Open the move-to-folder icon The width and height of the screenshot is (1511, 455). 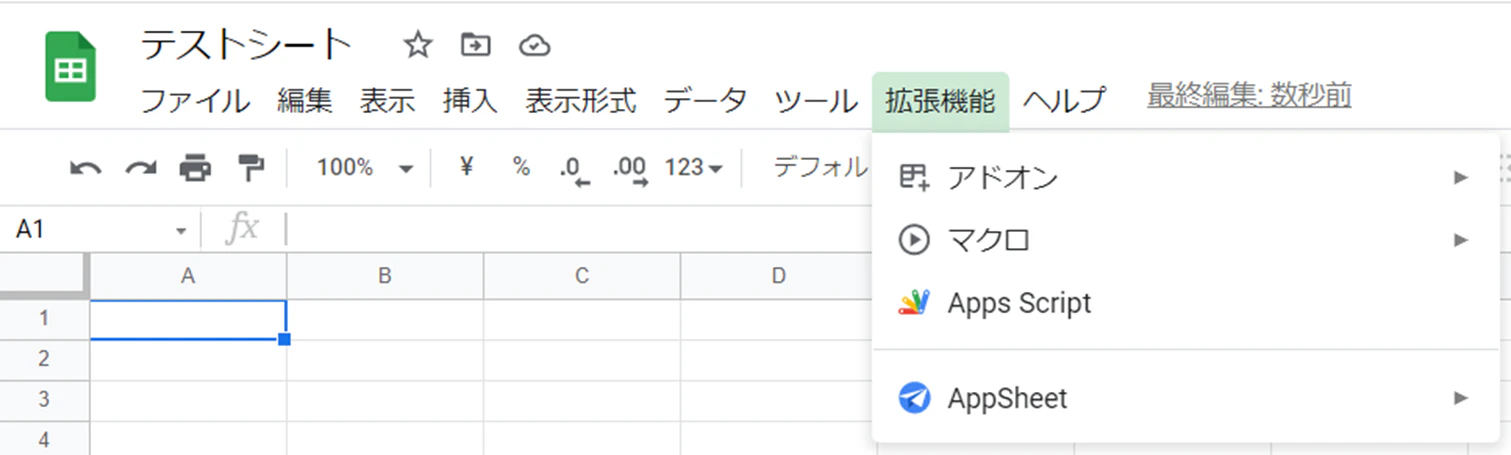(475, 44)
